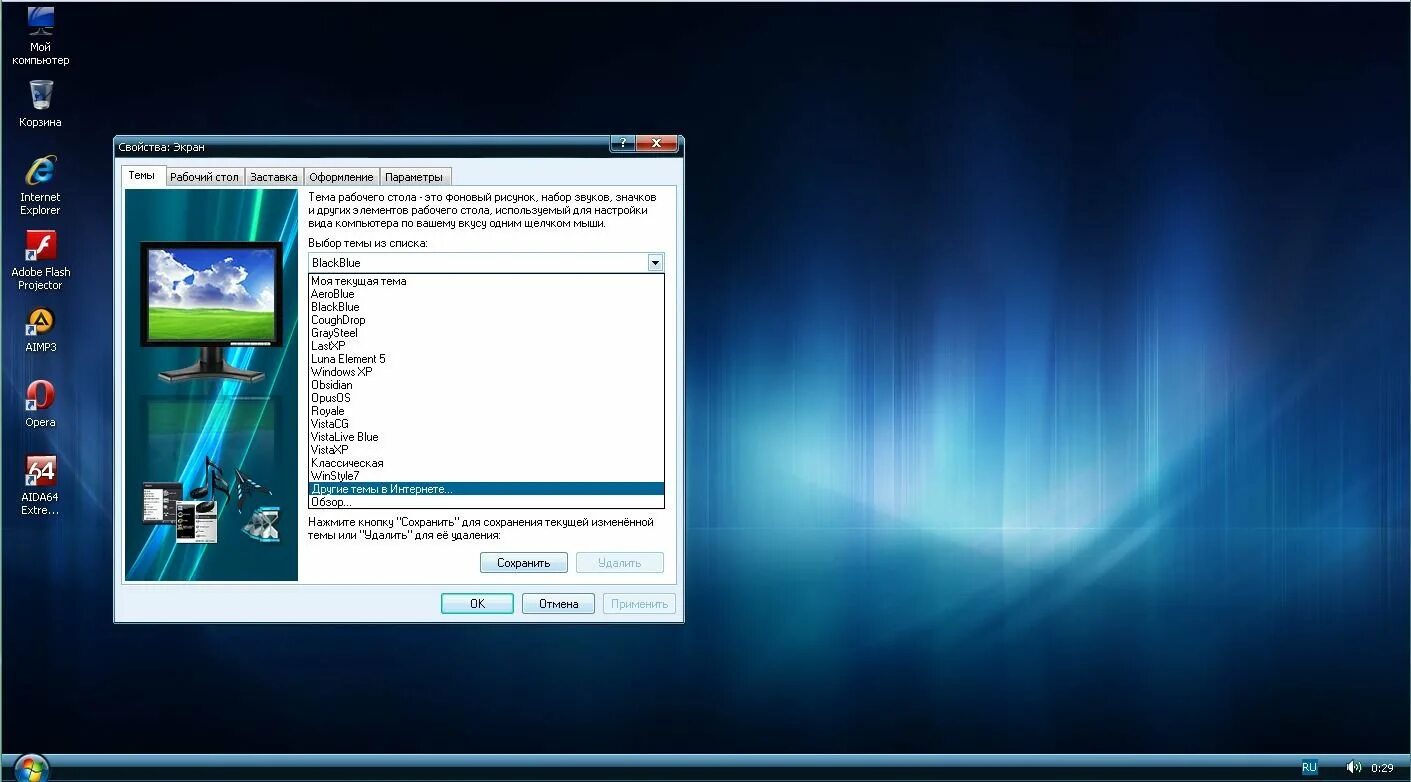
Task: Open the Opera browser
Action: [x=39, y=395]
